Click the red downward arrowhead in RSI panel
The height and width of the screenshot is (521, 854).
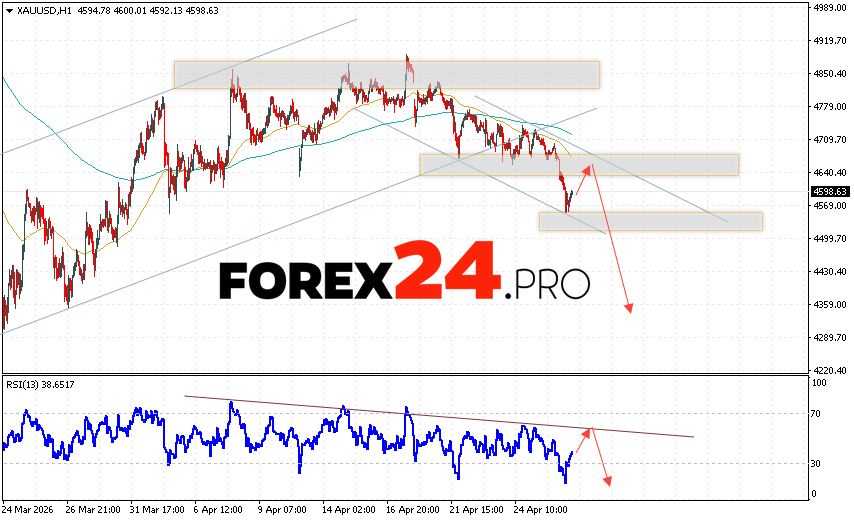pos(606,484)
